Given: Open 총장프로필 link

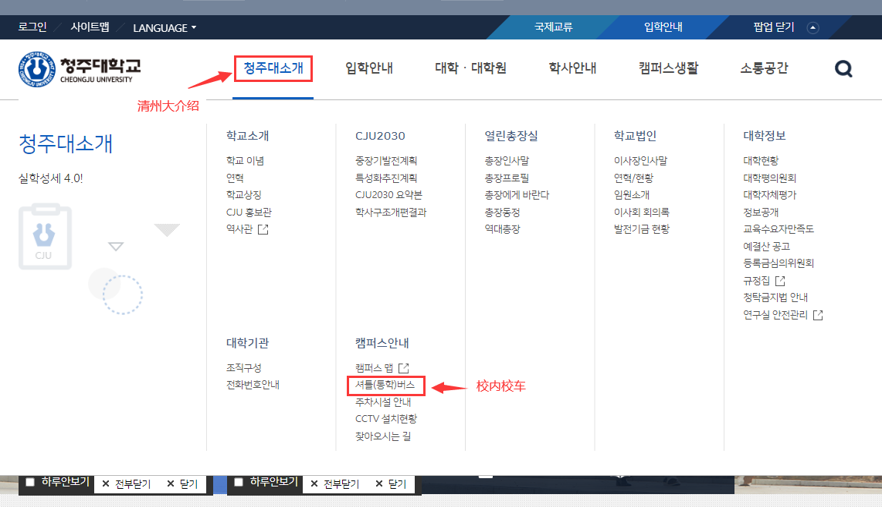Looking at the screenshot, I should click(x=507, y=178).
